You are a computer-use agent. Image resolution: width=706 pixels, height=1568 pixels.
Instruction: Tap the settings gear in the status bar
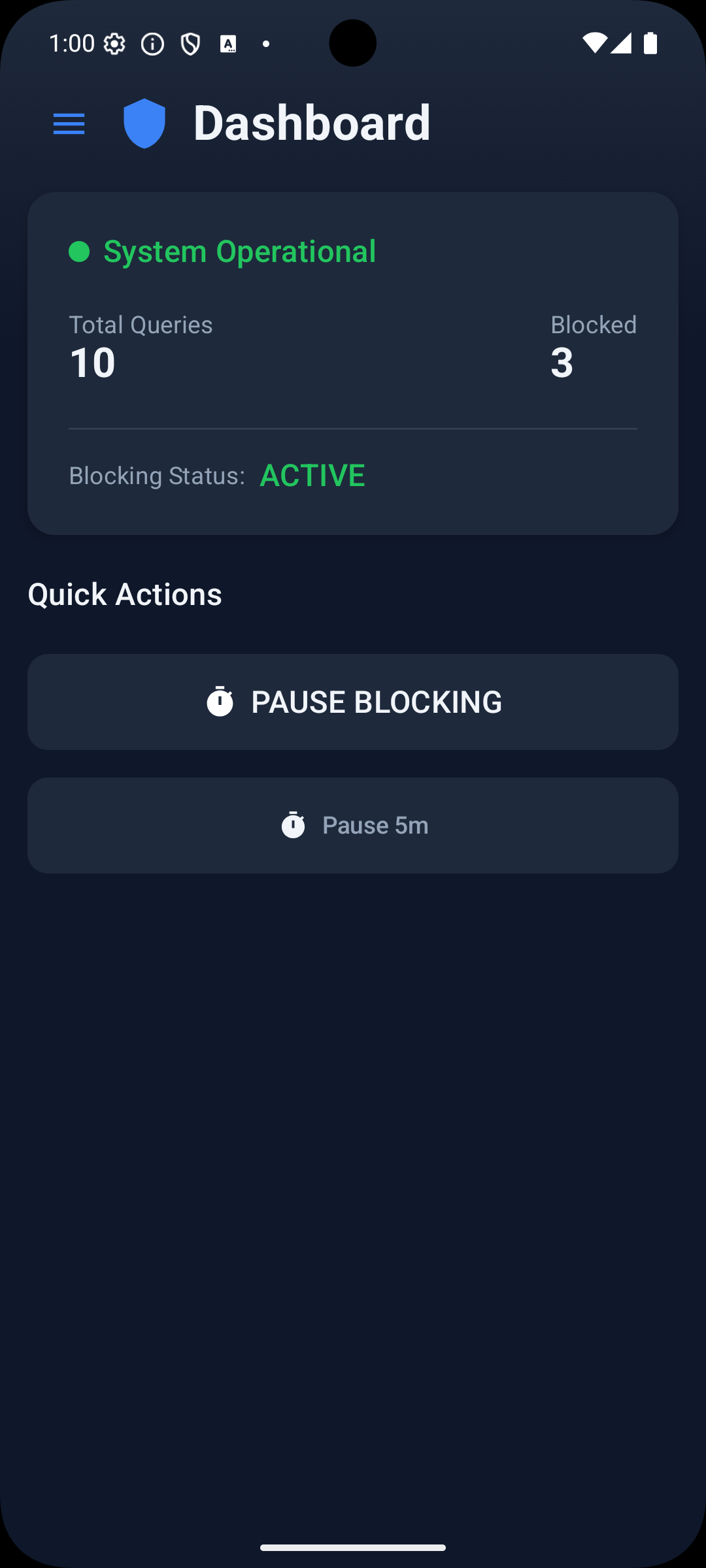point(115,42)
